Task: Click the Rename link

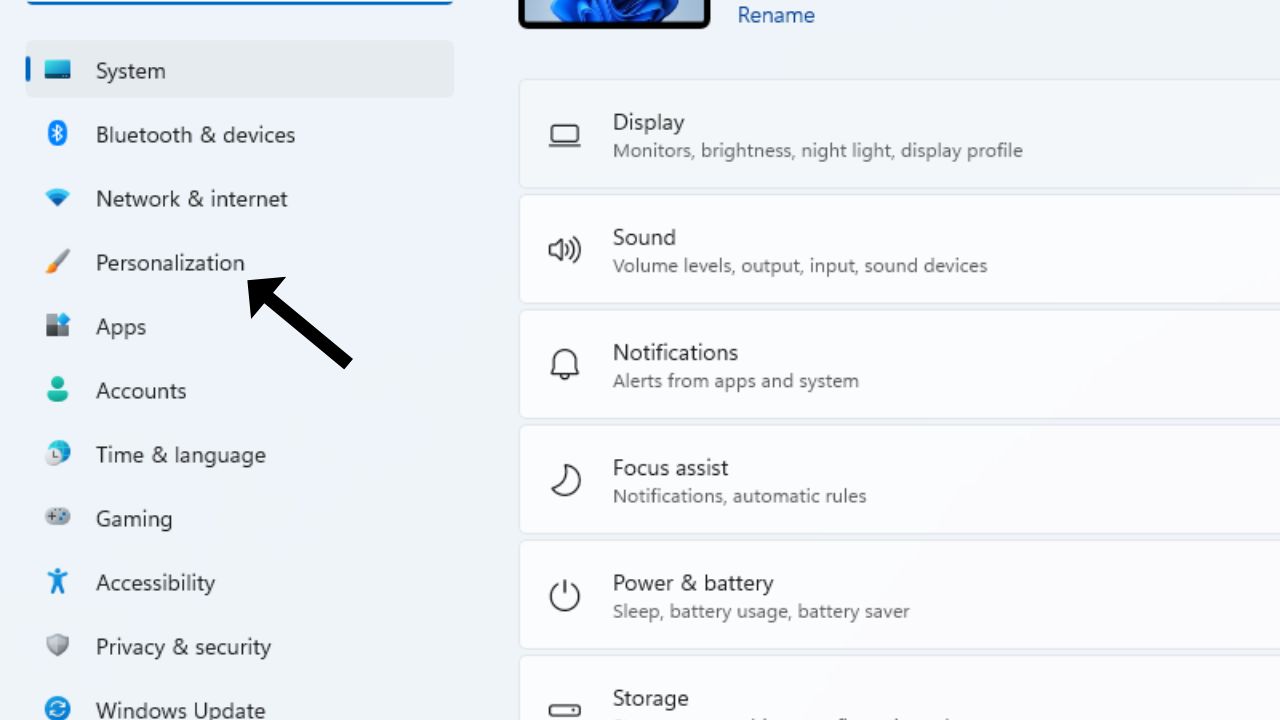Action: click(776, 15)
